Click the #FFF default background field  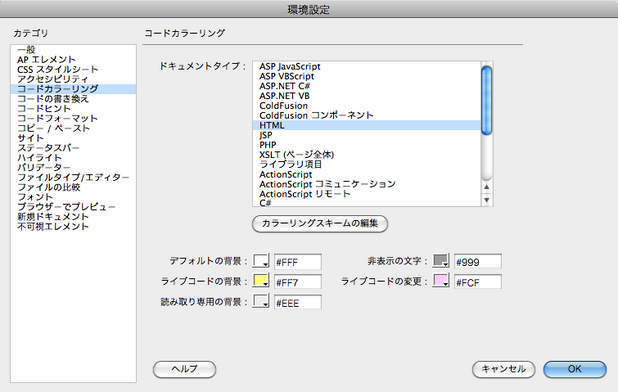click(x=298, y=262)
